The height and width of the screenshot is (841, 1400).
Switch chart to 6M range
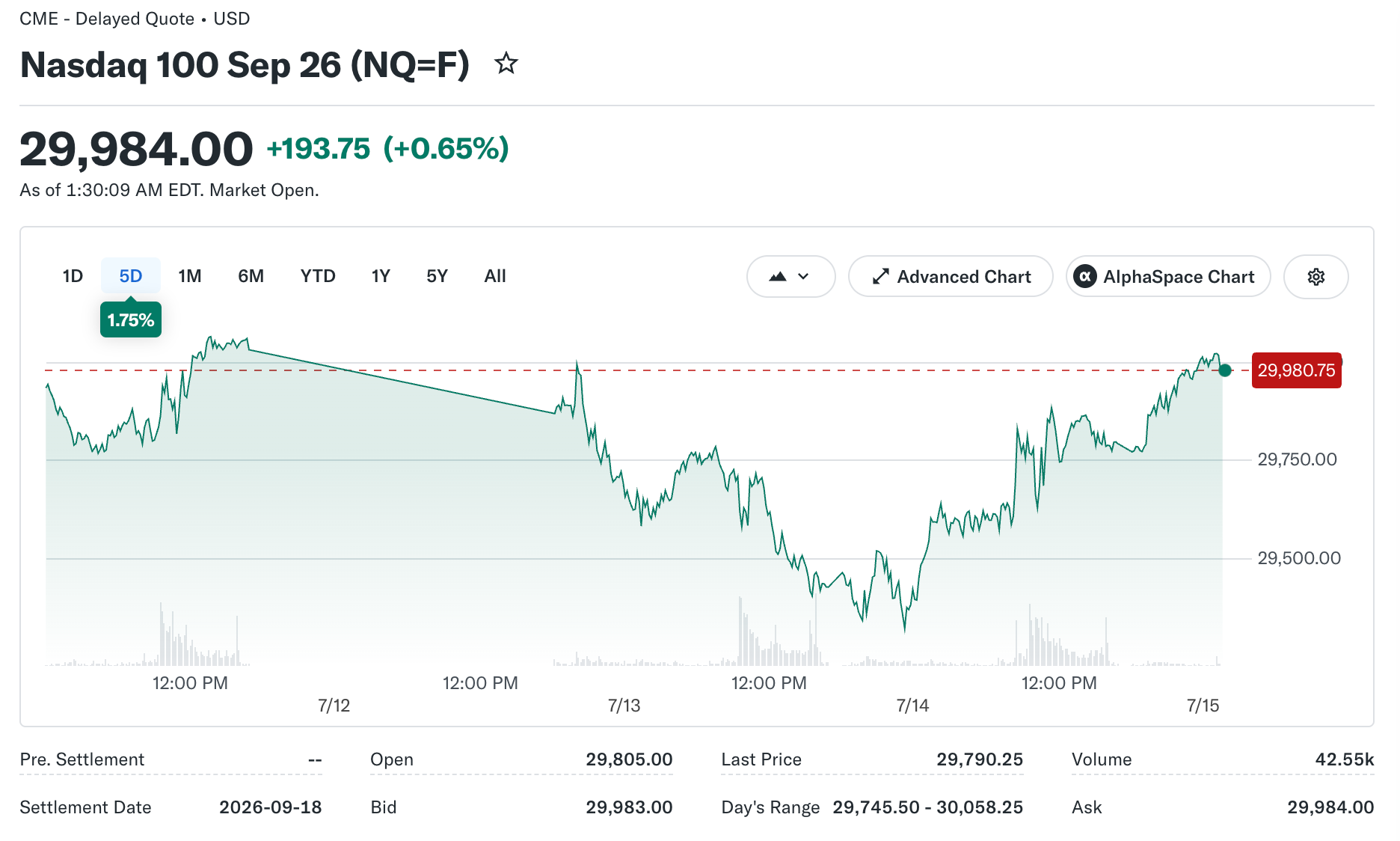[251, 276]
